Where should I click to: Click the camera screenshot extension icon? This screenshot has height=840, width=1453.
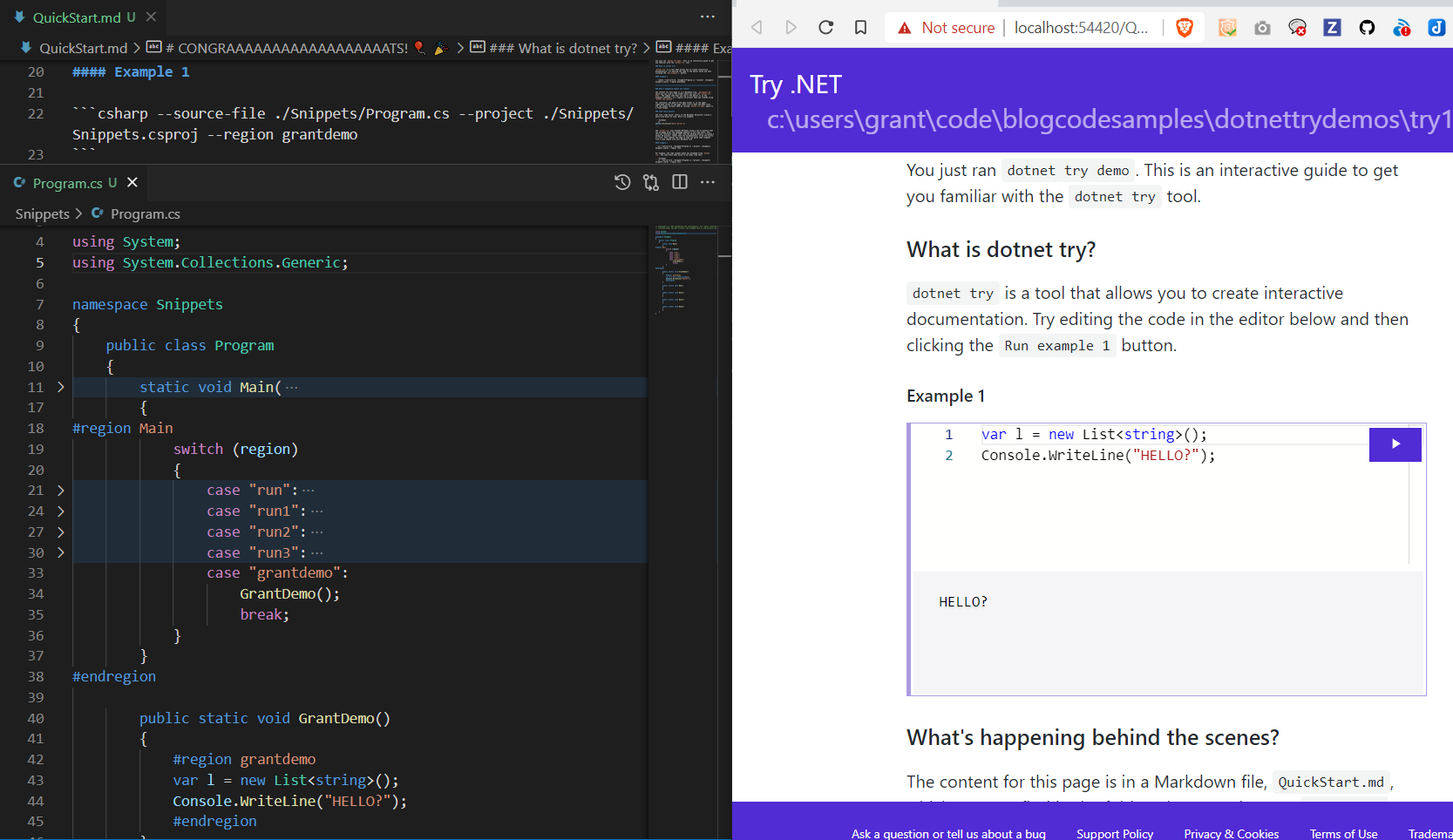pos(1262,28)
